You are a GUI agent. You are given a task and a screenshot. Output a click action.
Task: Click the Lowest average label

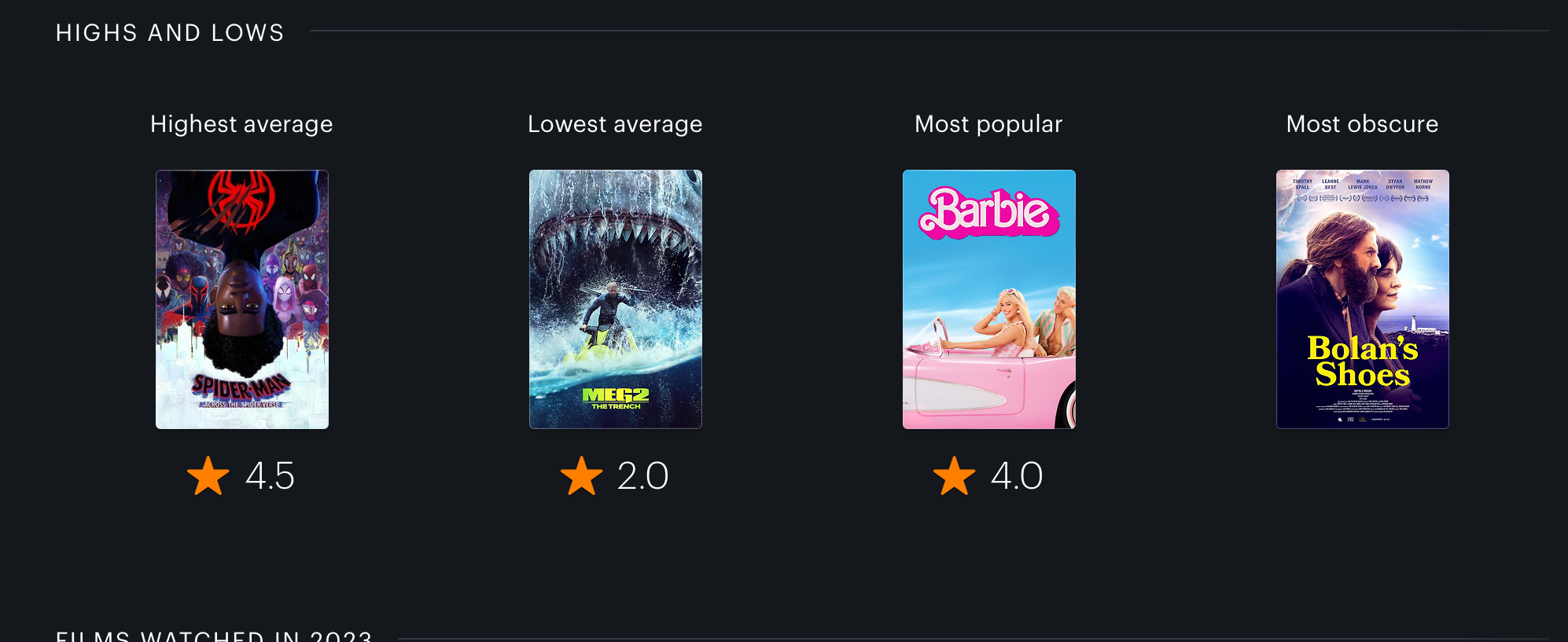615,124
